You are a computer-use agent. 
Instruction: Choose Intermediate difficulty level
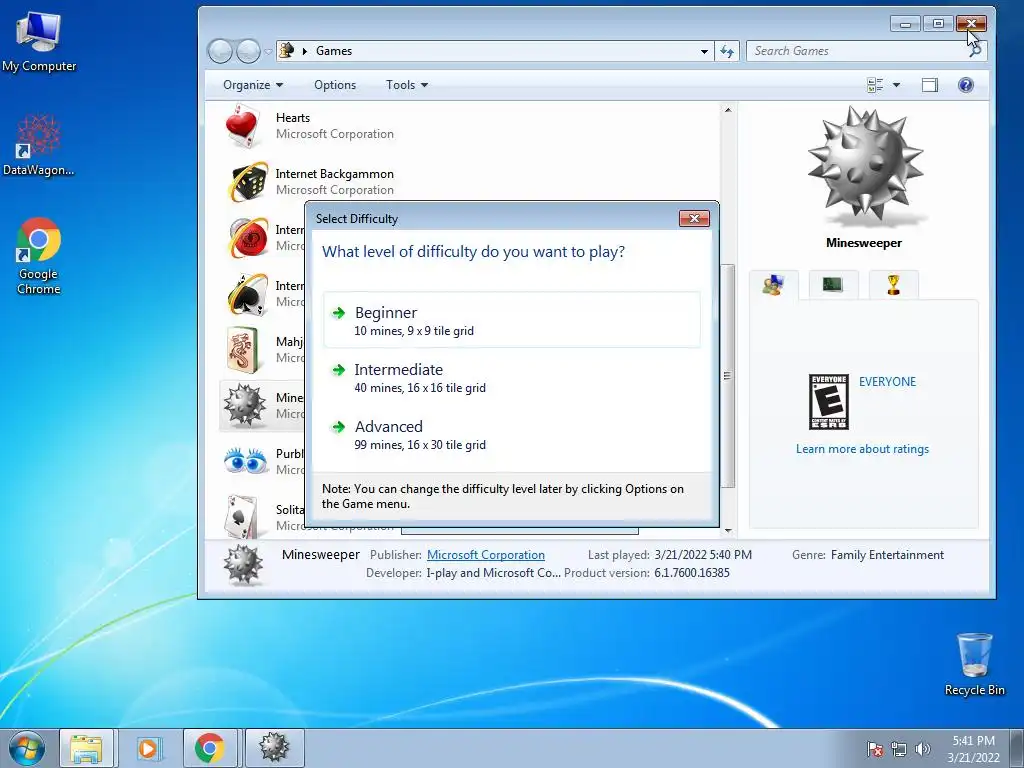(511, 377)
